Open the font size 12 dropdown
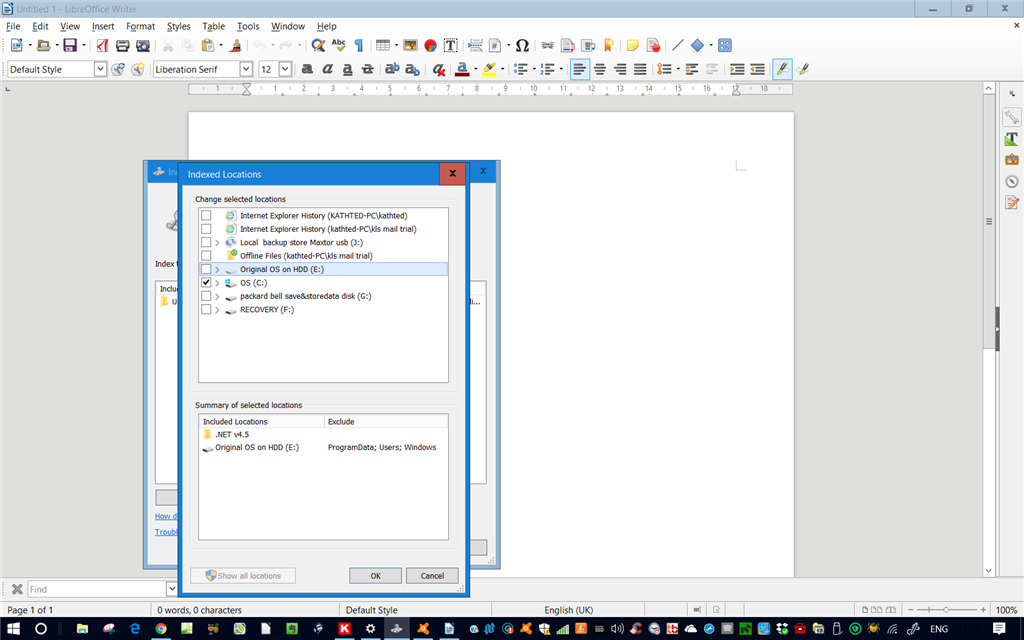The image size is (1024, 640). pos(285,69)
